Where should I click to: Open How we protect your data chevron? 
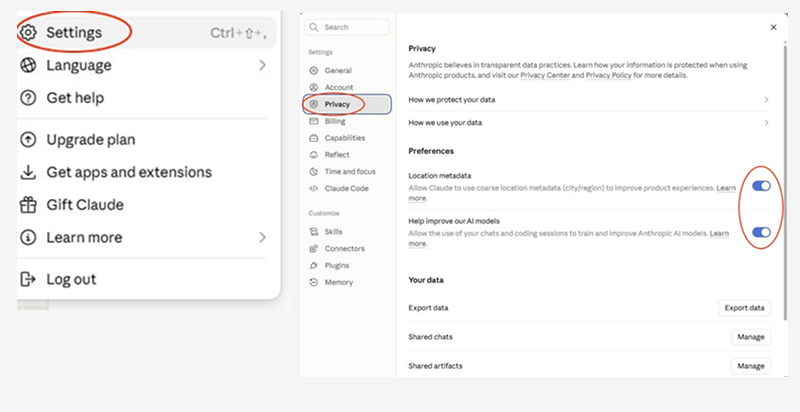click(x=766, y=100)
